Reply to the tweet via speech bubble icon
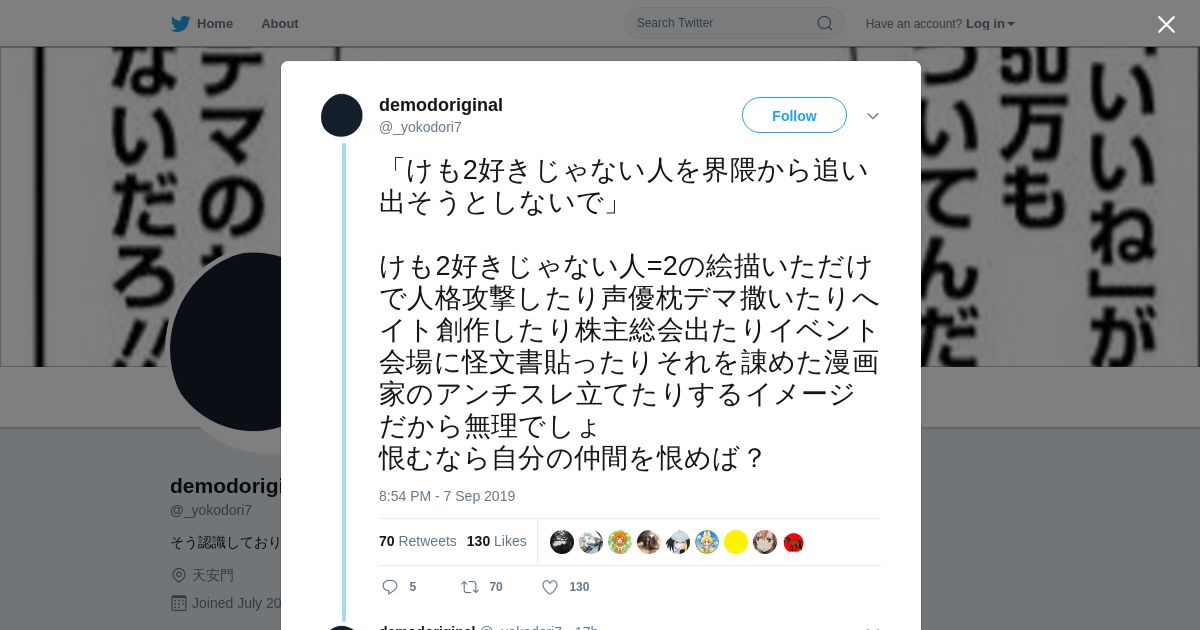1200x630 pixels. tap(390, 587)
